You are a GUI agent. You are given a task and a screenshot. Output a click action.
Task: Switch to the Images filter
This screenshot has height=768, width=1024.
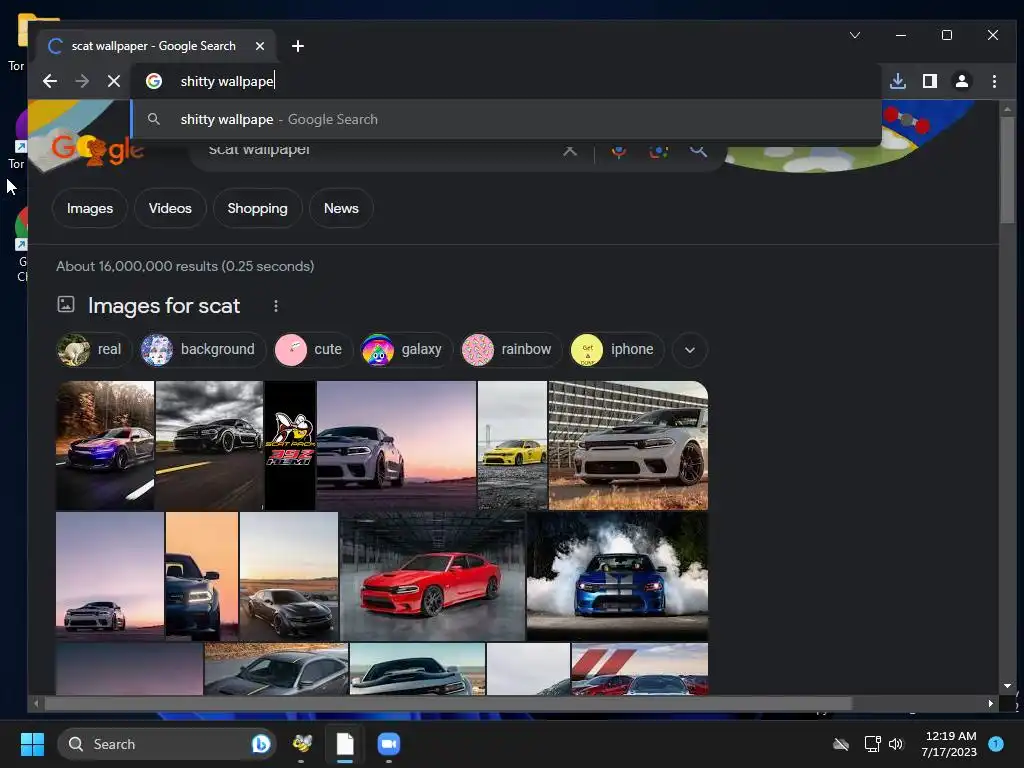(90, 208)
